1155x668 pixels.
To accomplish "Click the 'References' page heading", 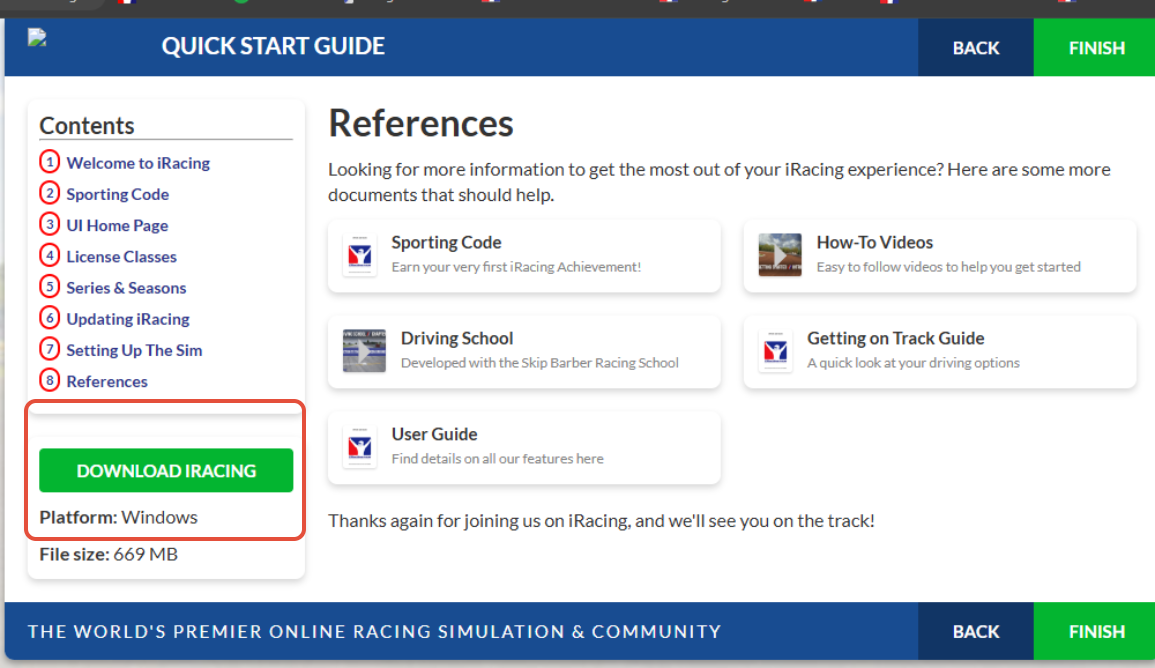I will click(x=421, y=123).
